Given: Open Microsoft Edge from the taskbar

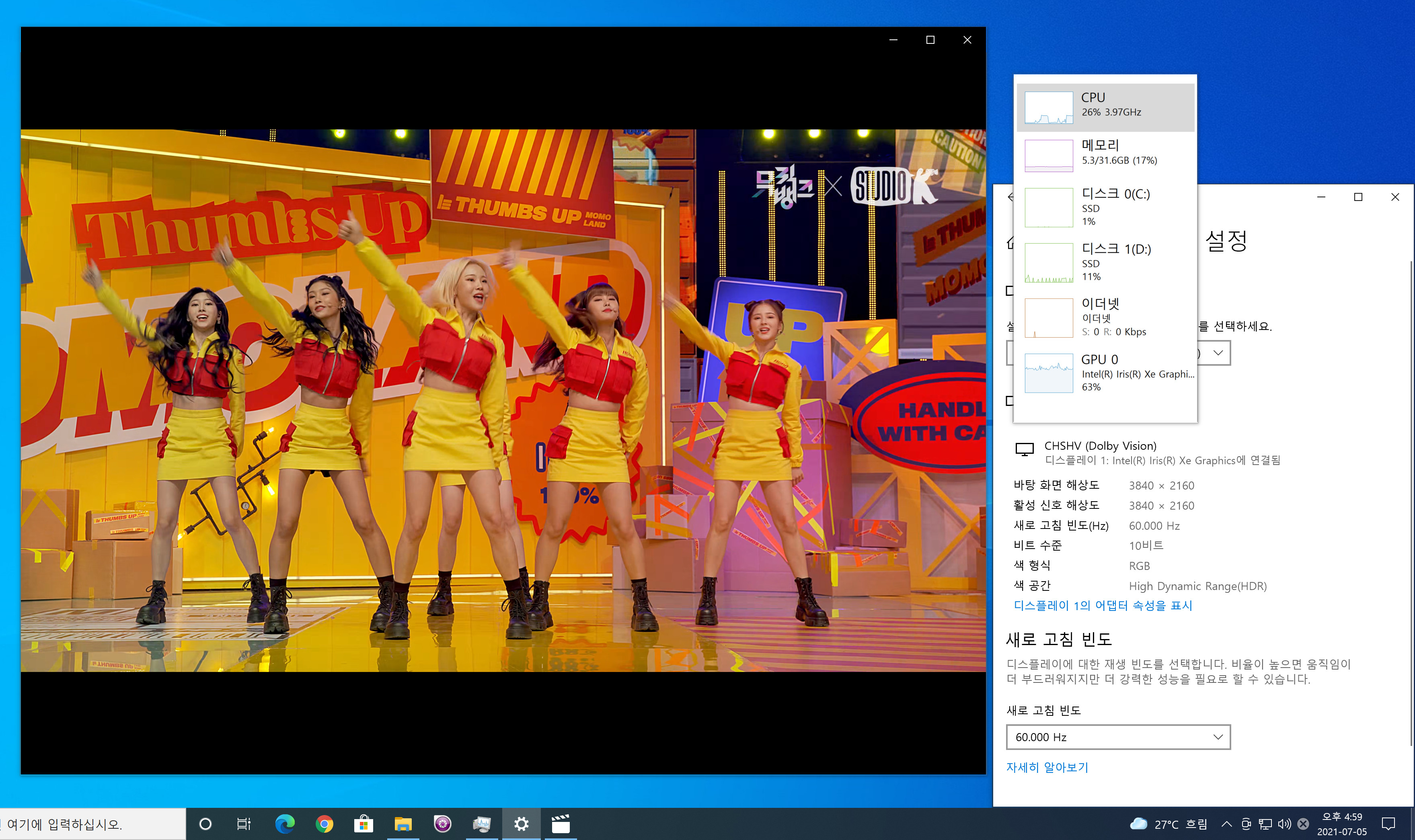Looking at the screenshot, I should [x=285, y=824].
